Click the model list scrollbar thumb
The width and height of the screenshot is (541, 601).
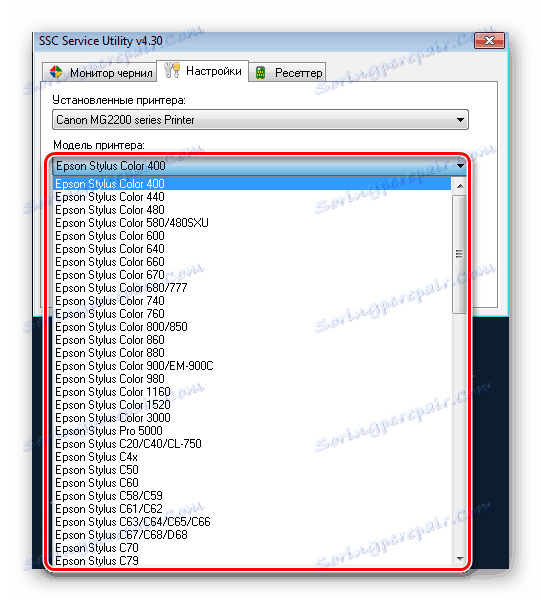coord(459,254)
